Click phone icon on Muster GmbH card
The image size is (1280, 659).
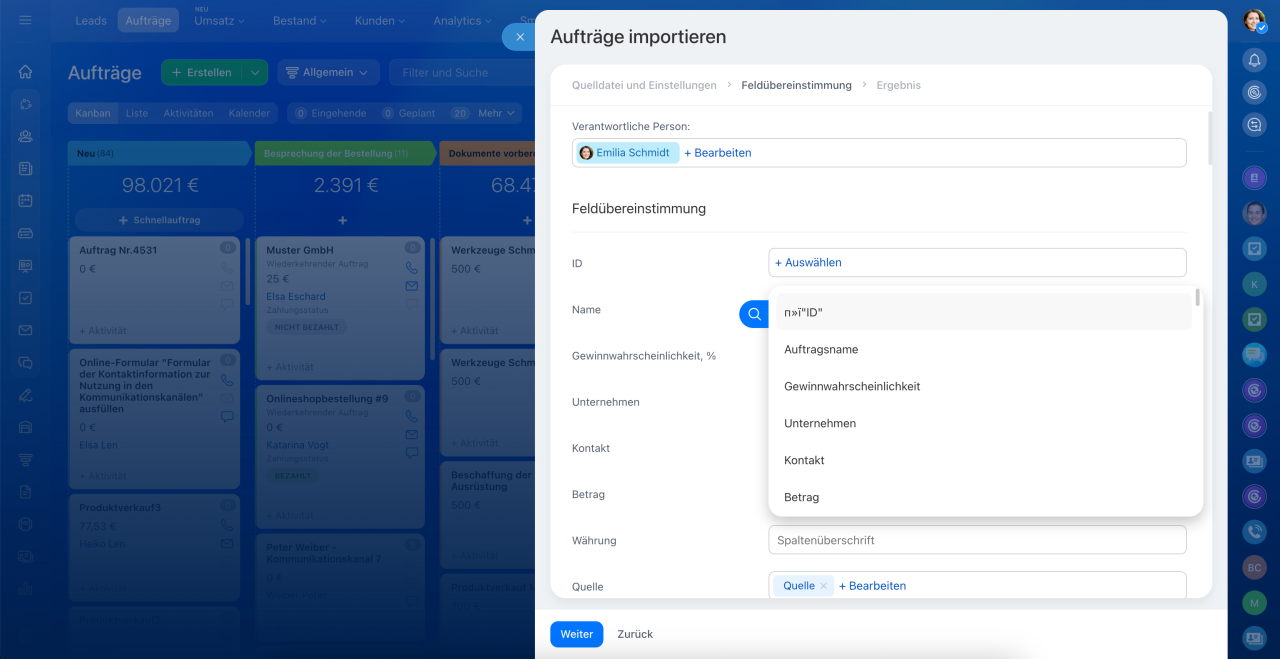coord(412,268)
